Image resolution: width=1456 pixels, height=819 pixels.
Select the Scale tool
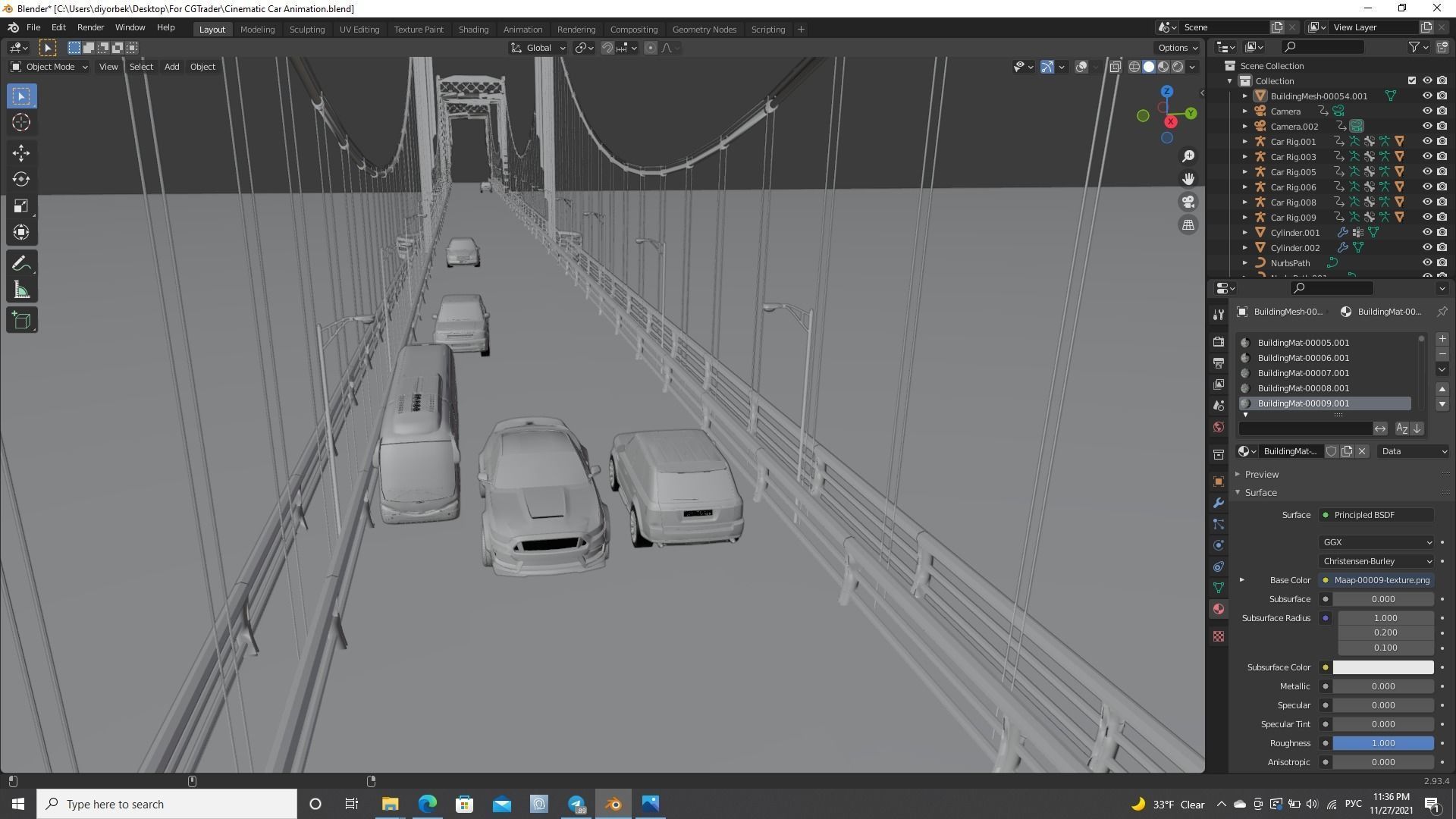pos(21,206)
